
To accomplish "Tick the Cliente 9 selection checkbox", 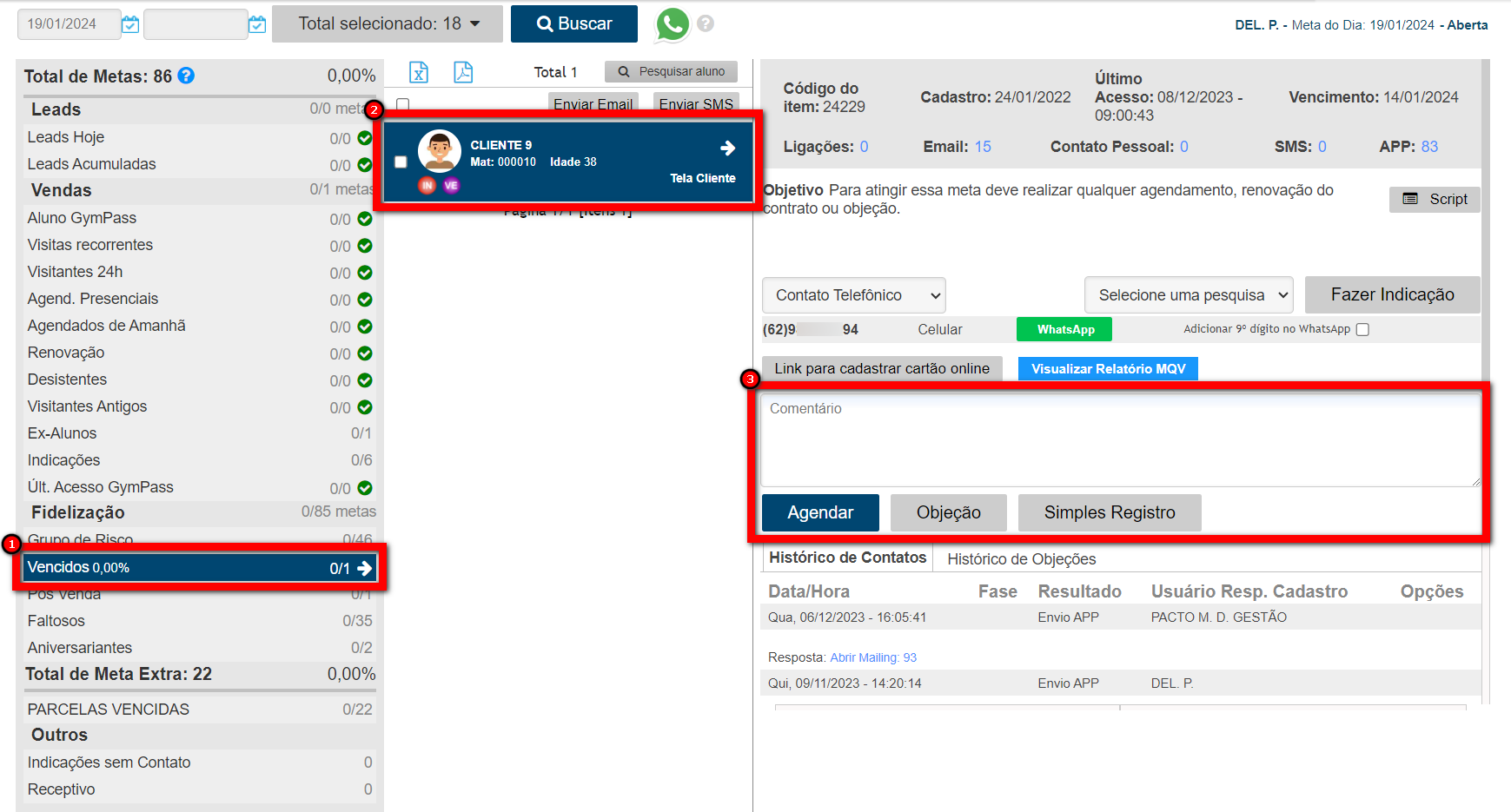I will coord(401,162).
